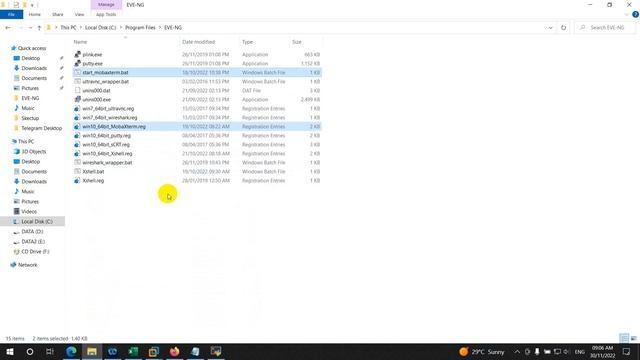Navigate to Local Disk (C:) breadcrumb

click(100, 28)
